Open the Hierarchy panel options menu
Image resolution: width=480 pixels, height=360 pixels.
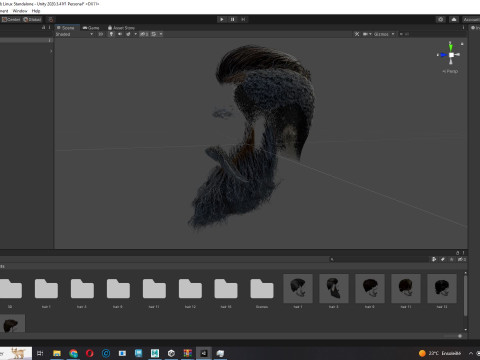[x=49, y=28]
